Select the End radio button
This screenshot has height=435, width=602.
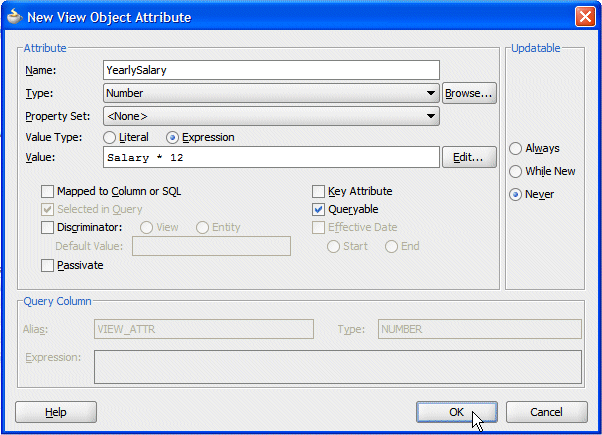click(391, 246)
